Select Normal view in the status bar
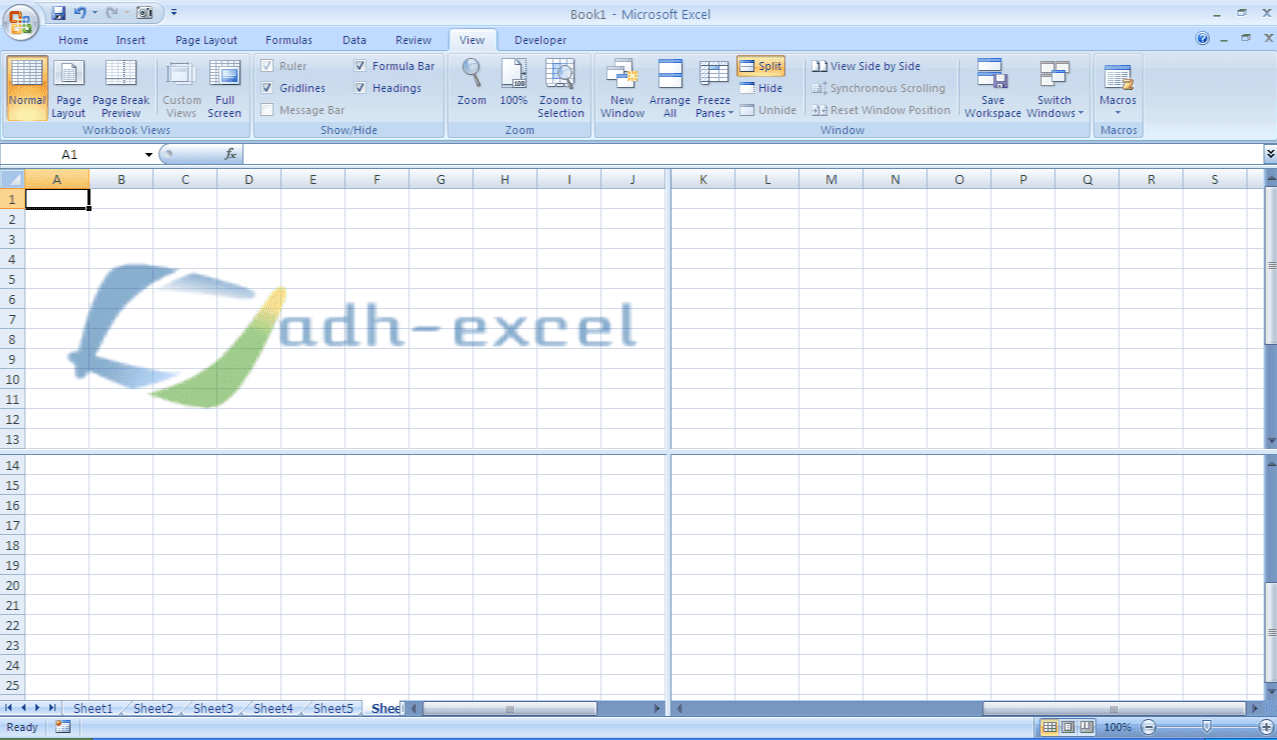Viewport: 1277px width, 740px height. coord(1049,727)
